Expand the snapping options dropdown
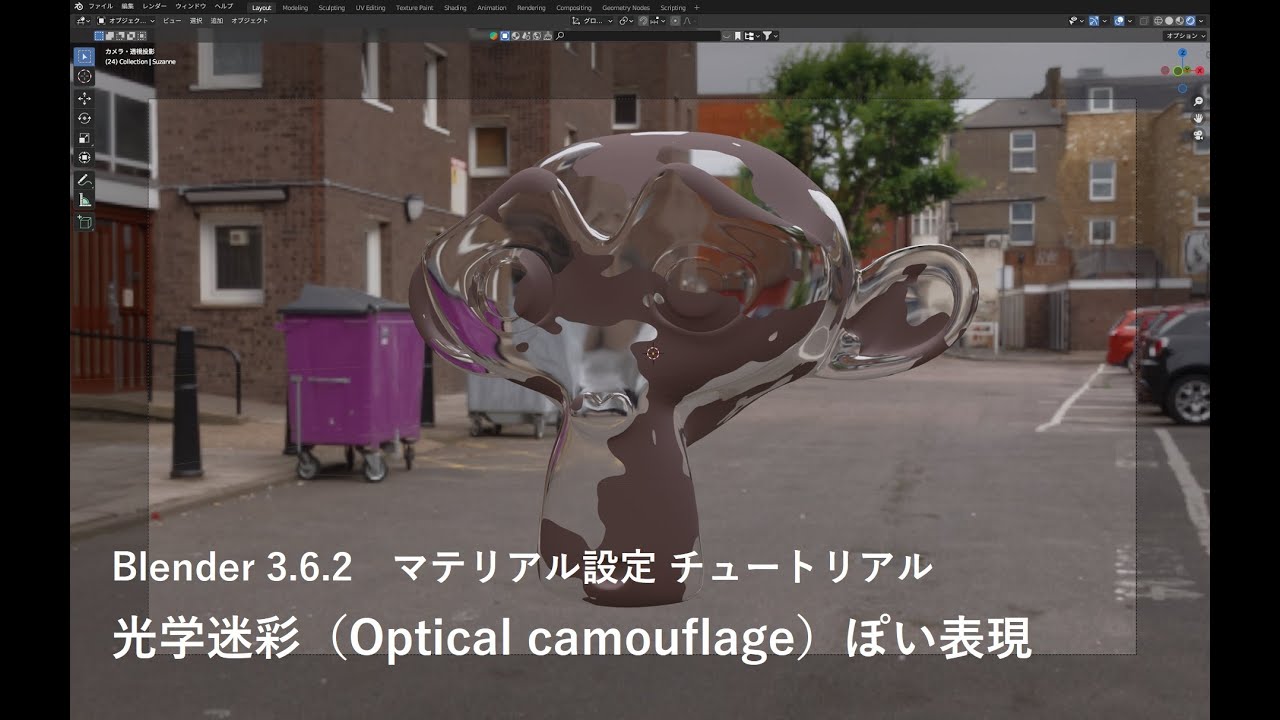Screen dimensions: 1280x720 [x=658, y=21]
